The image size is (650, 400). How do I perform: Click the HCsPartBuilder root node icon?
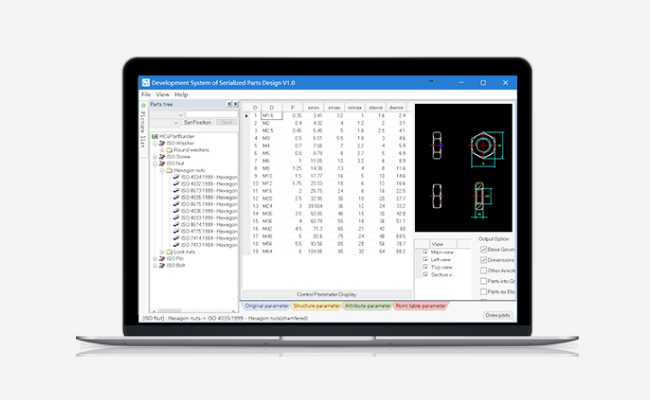[159, 136]
